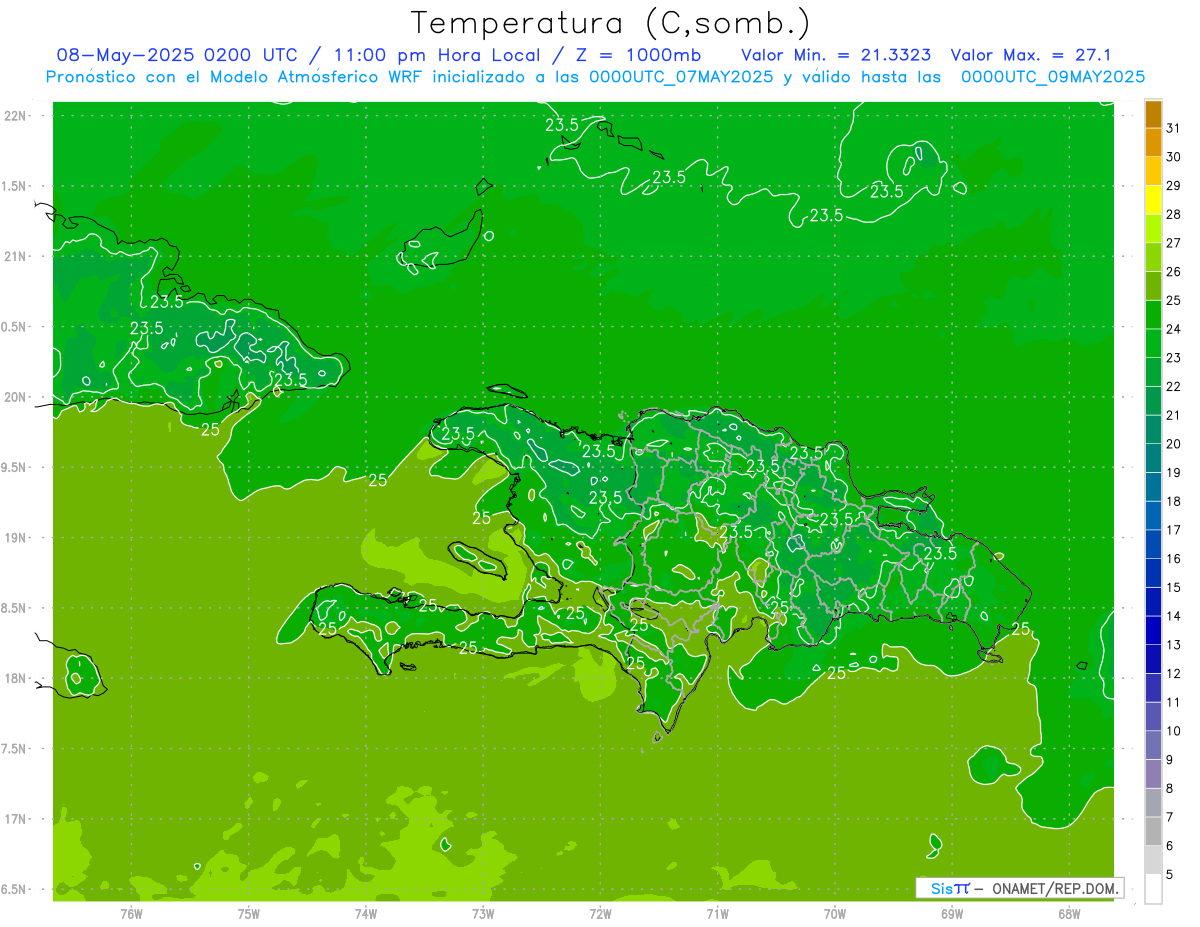Viewport: 1200px width, 927px height.
Task: Click the 71W longitude axis label
Action: click(x=717, y=914)
